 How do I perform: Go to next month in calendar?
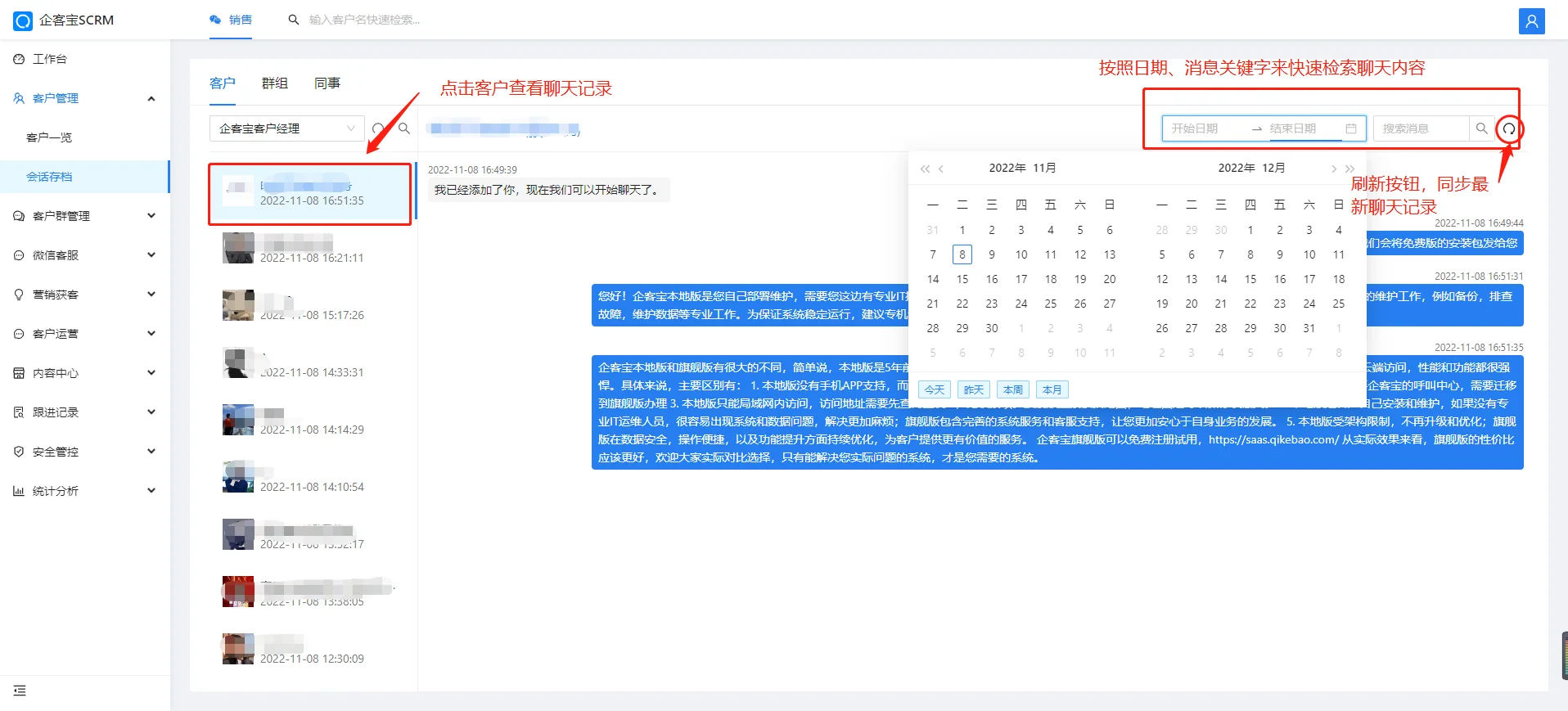[x=1334, y=169]
